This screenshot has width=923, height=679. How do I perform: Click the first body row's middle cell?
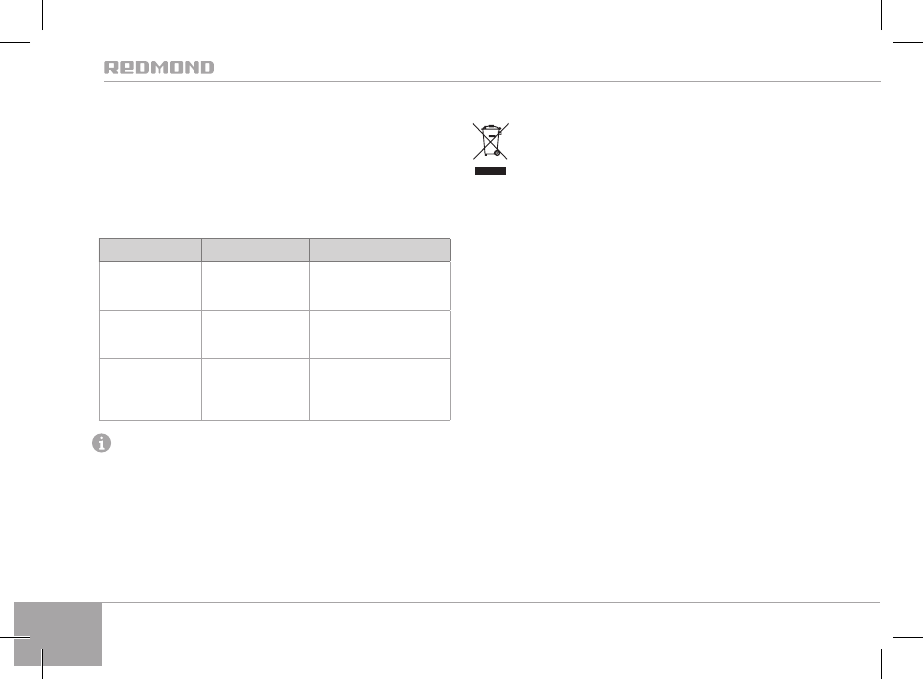pos(255,286)
